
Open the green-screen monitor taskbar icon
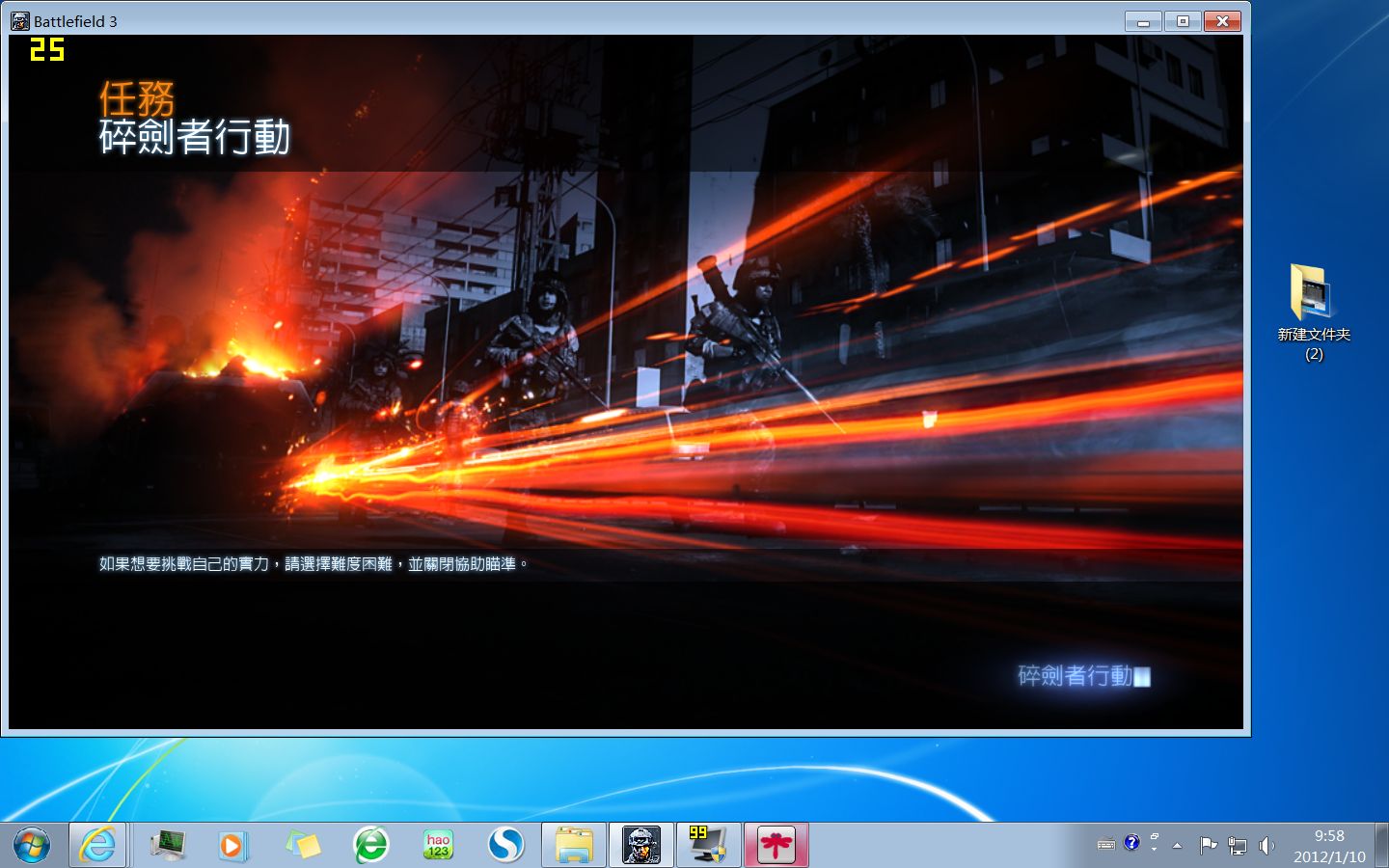pos(169,846)
